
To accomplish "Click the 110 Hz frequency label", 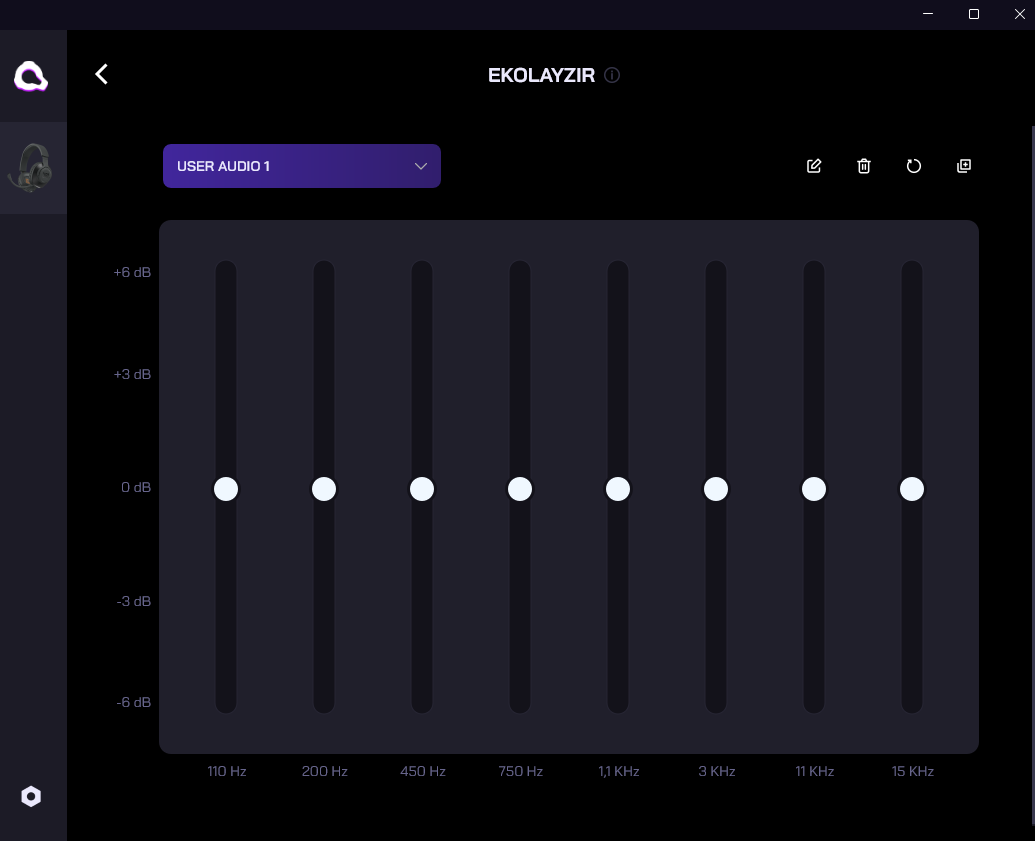I will point(226,771).
